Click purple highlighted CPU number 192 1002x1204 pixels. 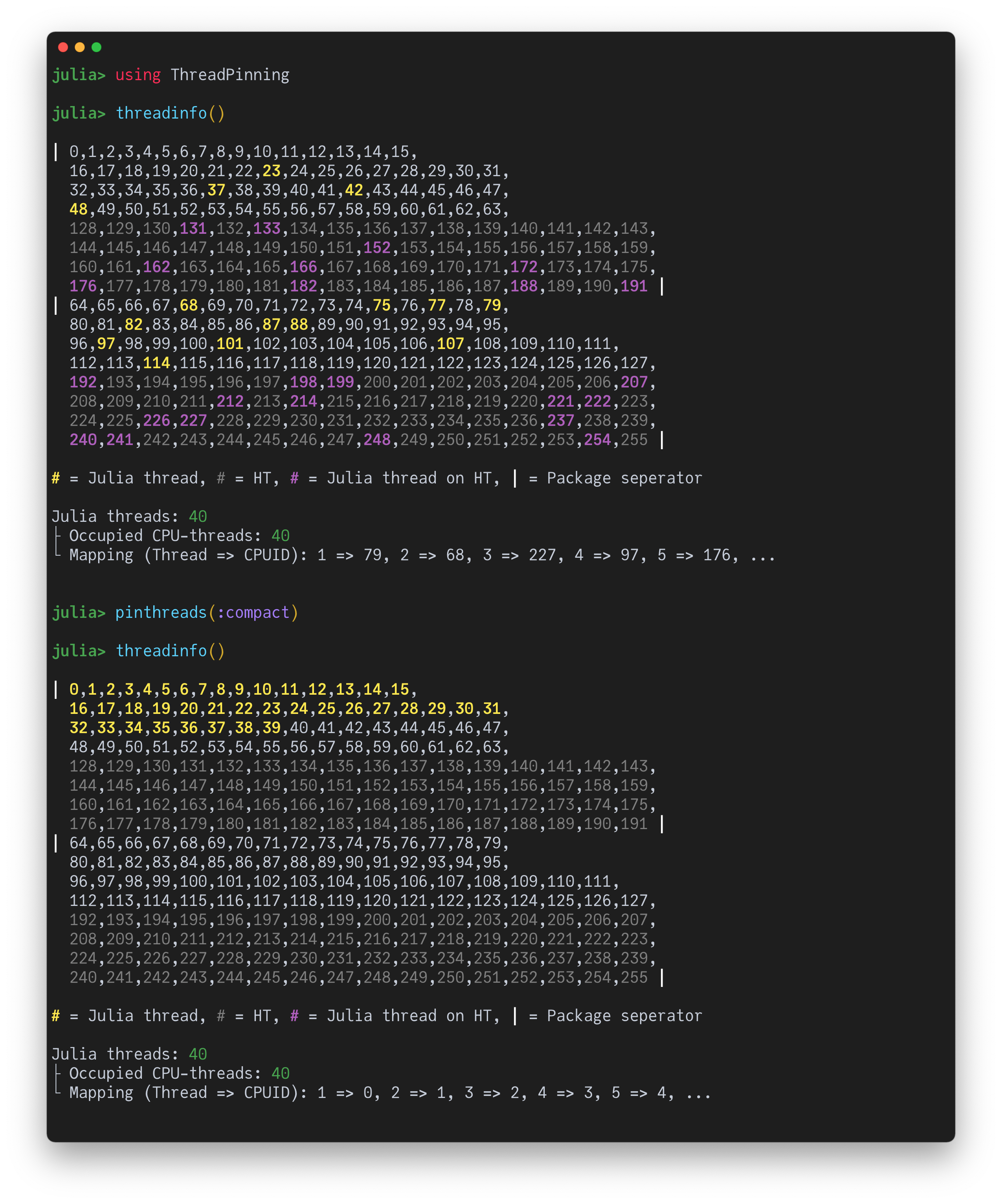tap(83, 382)
